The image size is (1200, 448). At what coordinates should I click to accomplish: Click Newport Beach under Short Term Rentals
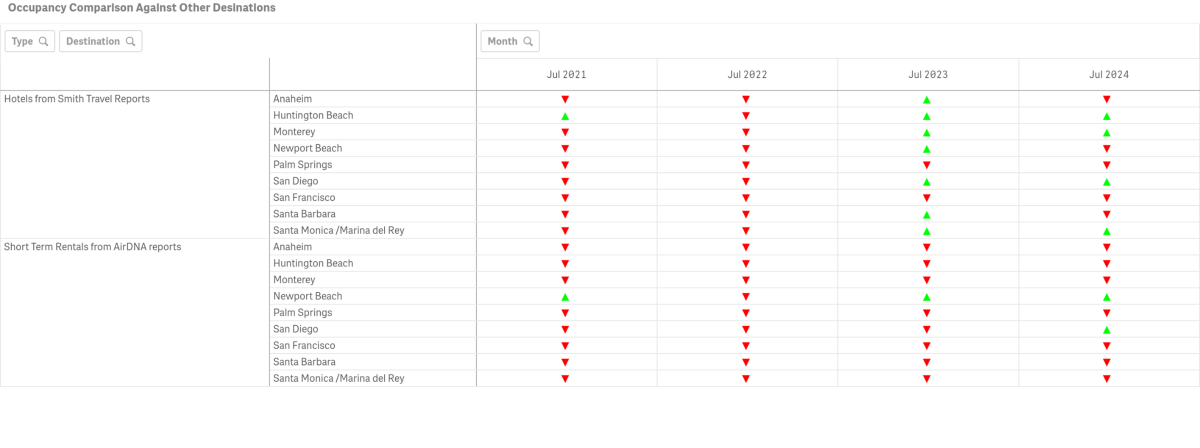click(x=307, y=296)
